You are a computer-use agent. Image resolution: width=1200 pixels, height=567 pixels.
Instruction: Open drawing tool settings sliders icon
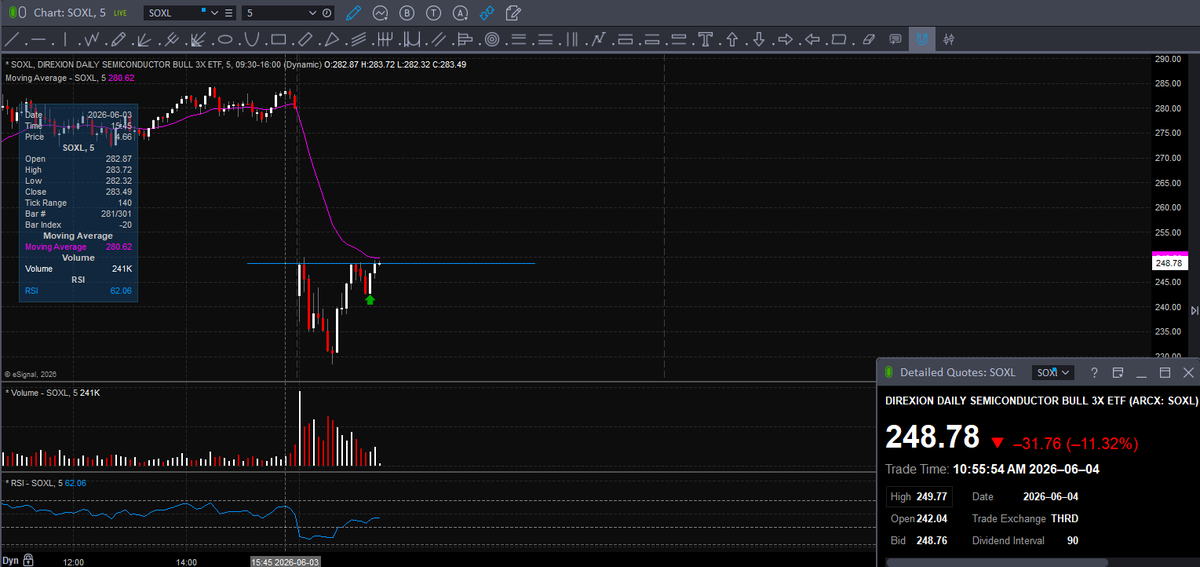(949, 39)
